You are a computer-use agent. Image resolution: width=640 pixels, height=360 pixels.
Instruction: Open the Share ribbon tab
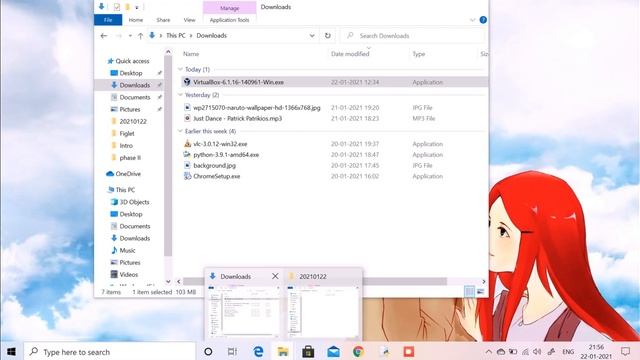pyautogui.click(x=163, y=20)
